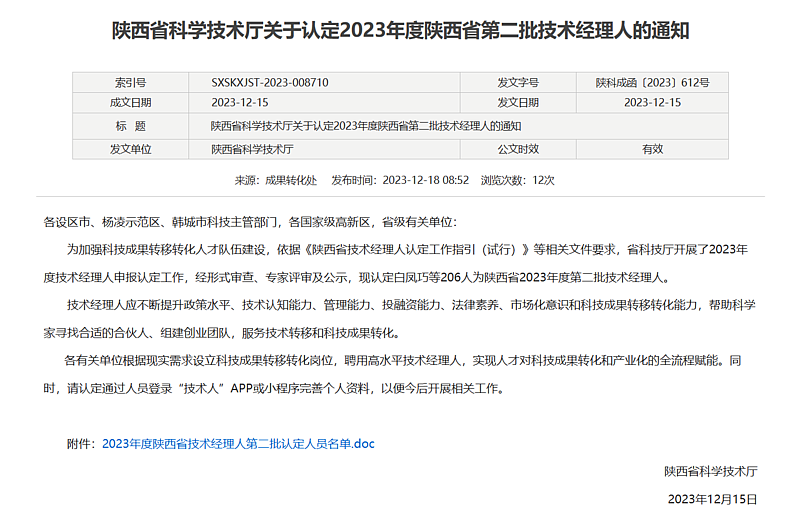Click the view count 浏览次数：12次
This screenshot has width=800, height=515.
click(x=517, y=181)
